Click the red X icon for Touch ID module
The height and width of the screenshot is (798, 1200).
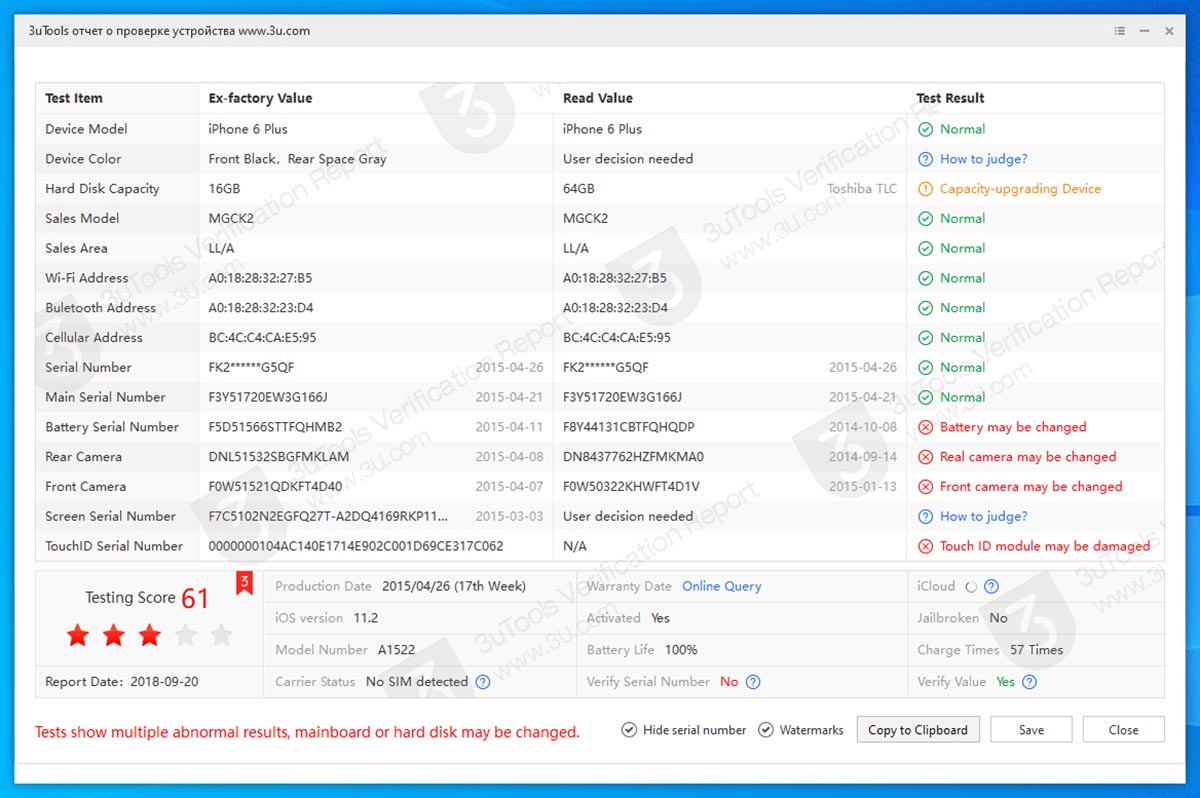point(925,546)
